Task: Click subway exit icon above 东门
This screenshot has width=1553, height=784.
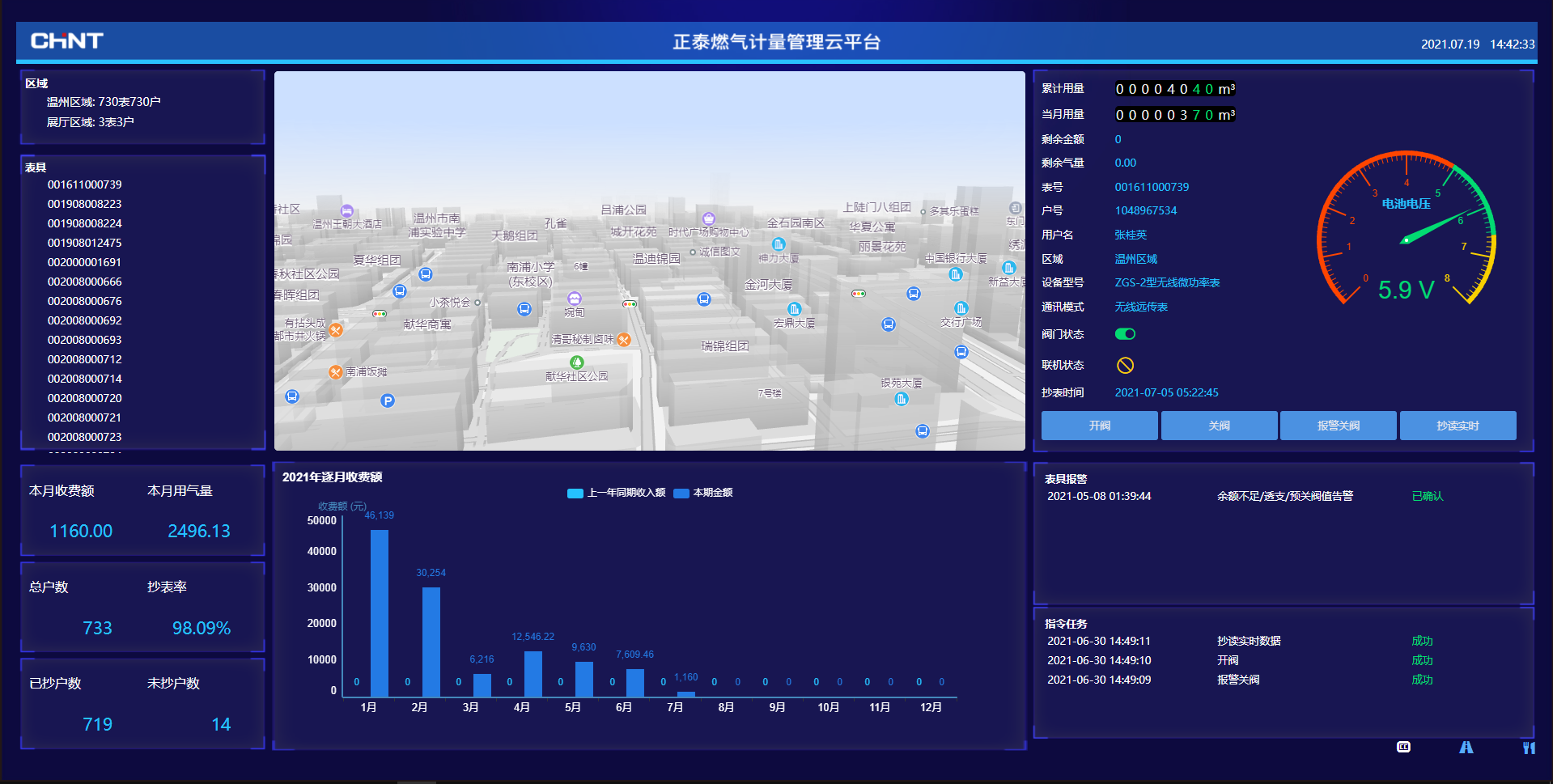Action: click(x=1016, y=209)
